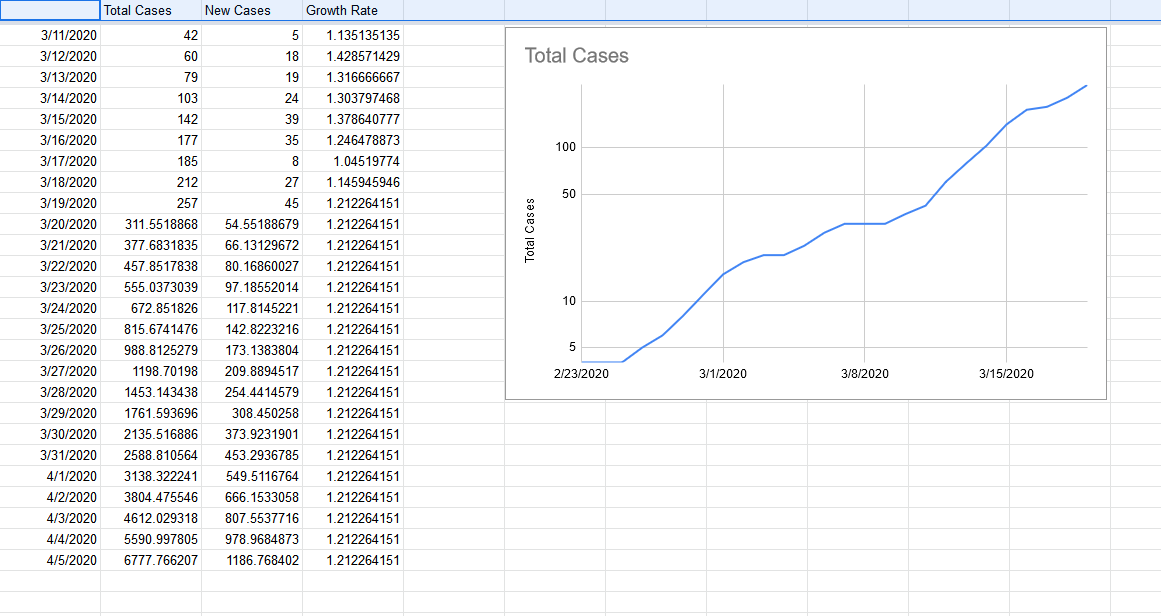Click the Growth Rate cell 1.246478873
This screenshot has width=1161, height=616.
(353, 140)
